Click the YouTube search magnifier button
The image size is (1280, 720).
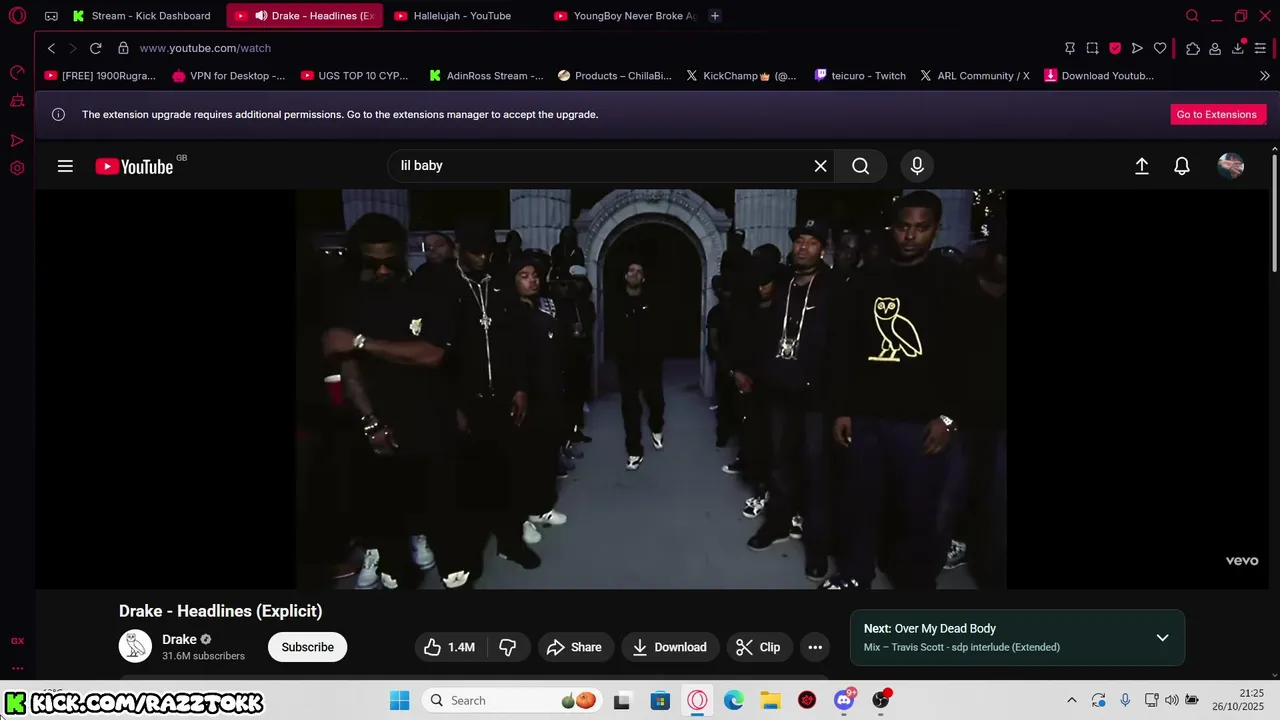point(861,166)
